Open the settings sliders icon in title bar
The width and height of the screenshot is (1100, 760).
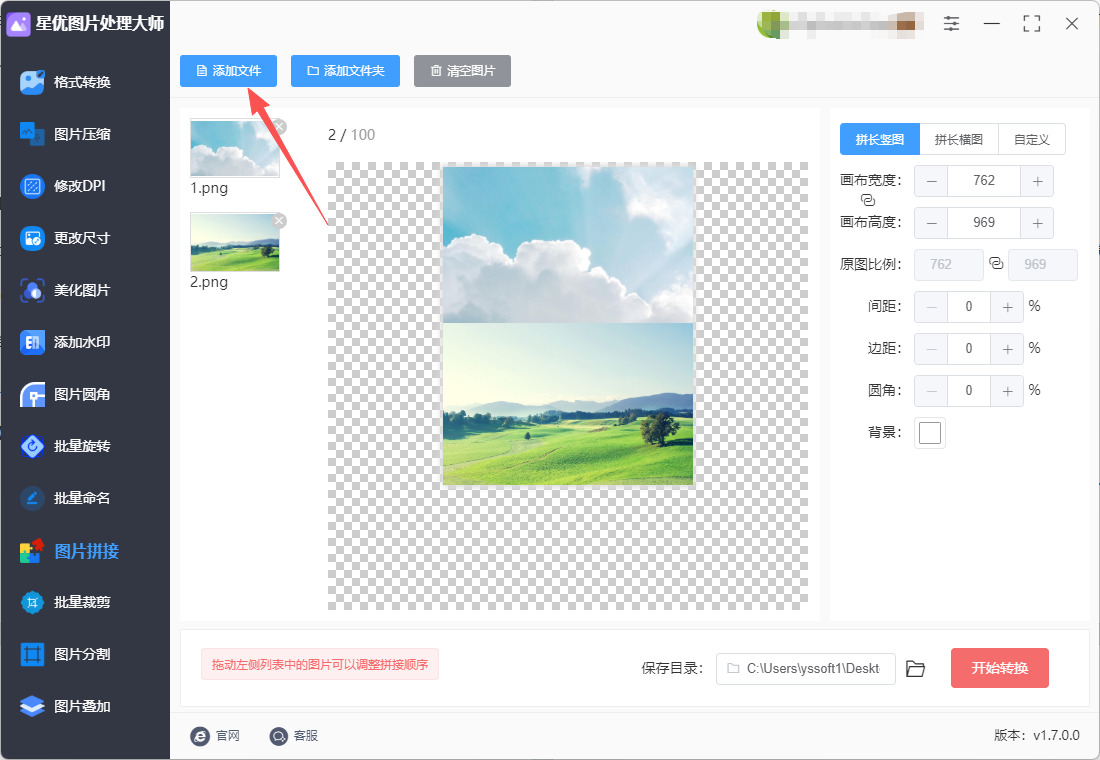click(951, 24)
